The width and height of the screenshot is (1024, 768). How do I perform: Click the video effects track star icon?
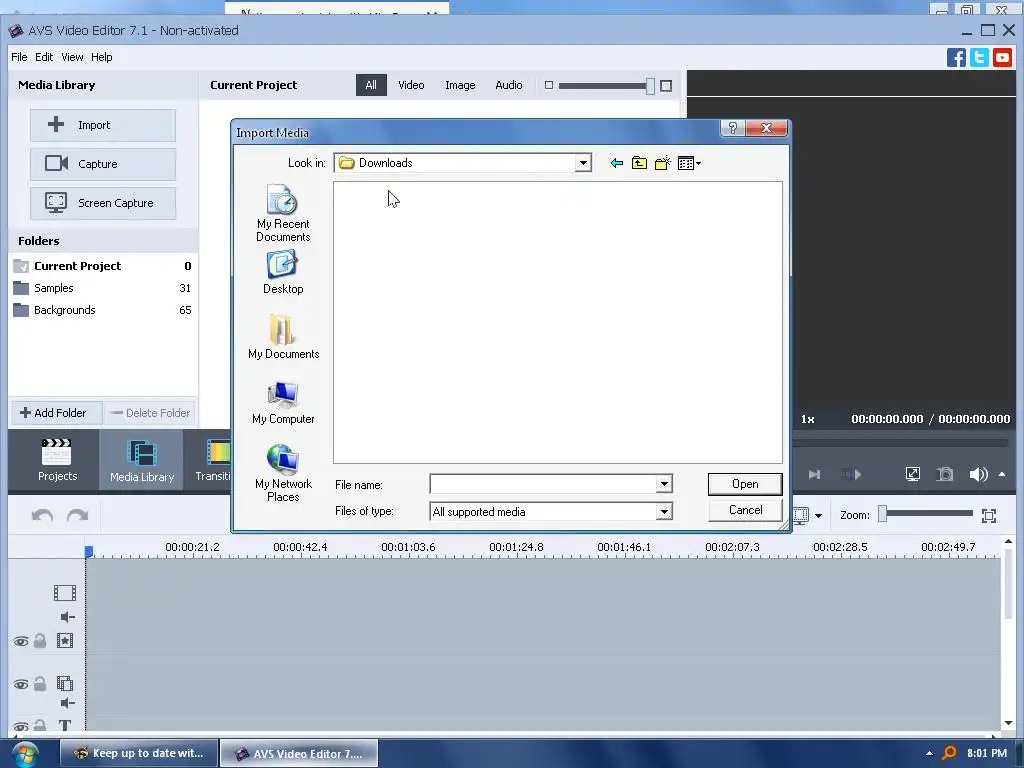[x=65, y=641]
